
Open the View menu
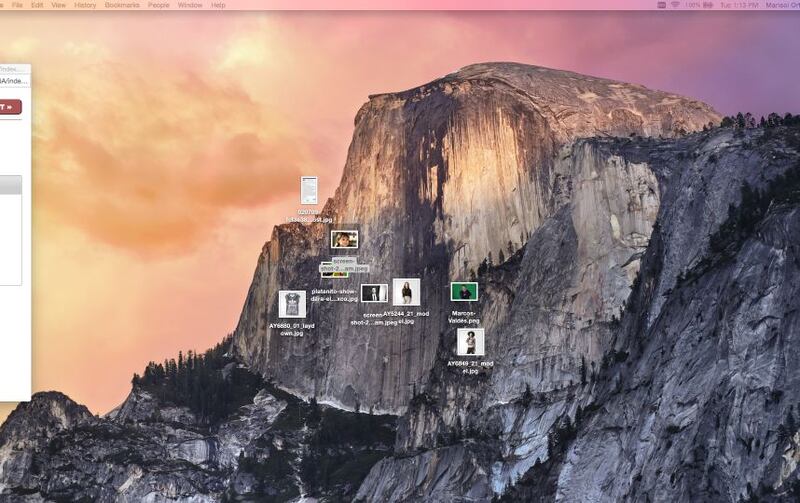coord(59,5)
